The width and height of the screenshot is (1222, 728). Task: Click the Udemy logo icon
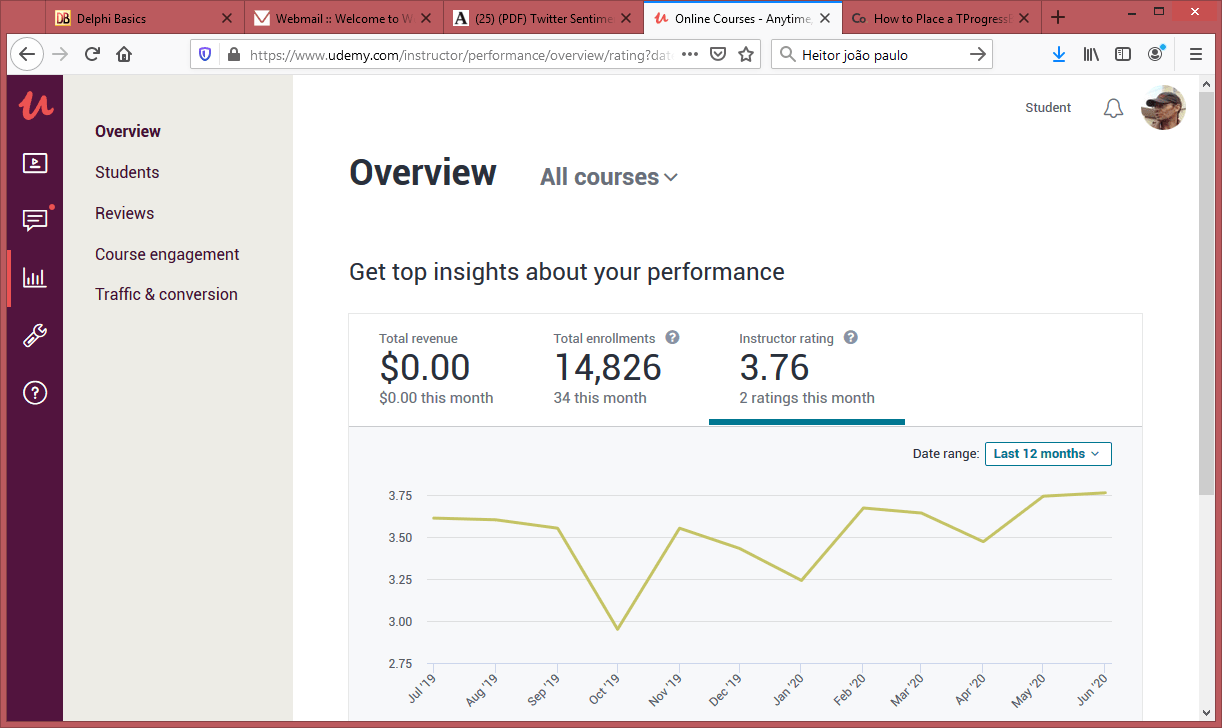coord(34,105)
